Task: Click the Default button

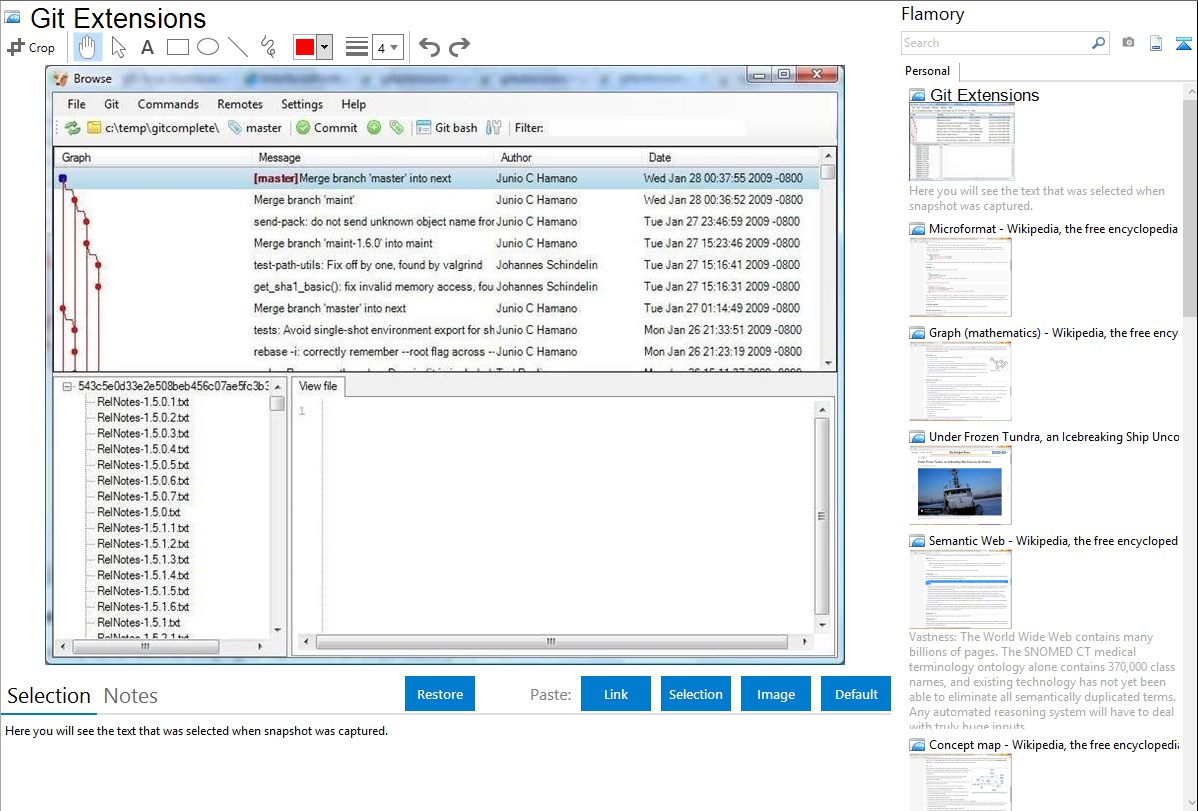Action: click(x=856, y=694)
